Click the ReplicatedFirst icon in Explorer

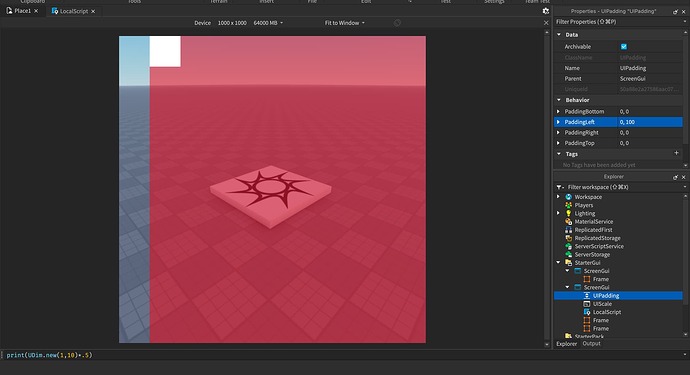click(x=569, y=230)
